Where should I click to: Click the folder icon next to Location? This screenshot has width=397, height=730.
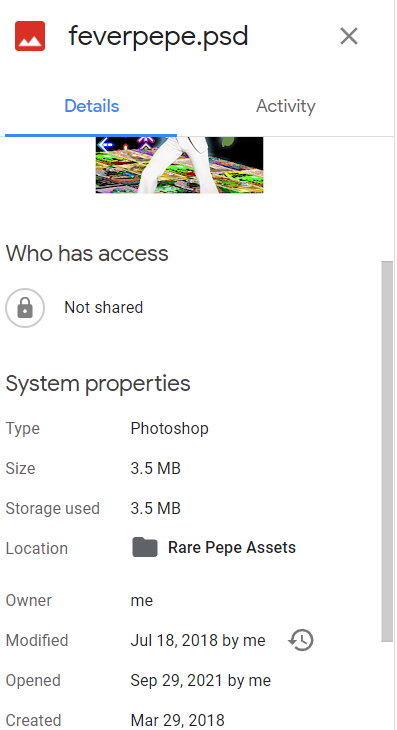(x=145, y=548)
